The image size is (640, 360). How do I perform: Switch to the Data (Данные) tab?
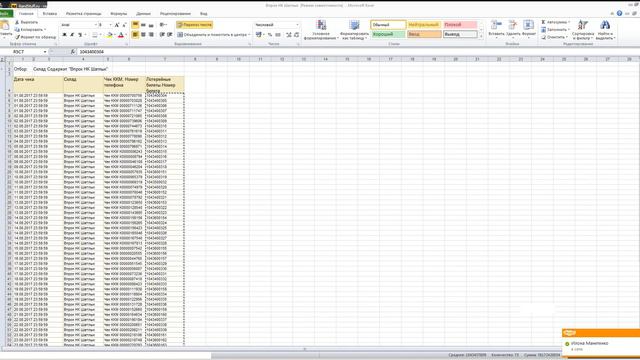(x=143, y=13)
